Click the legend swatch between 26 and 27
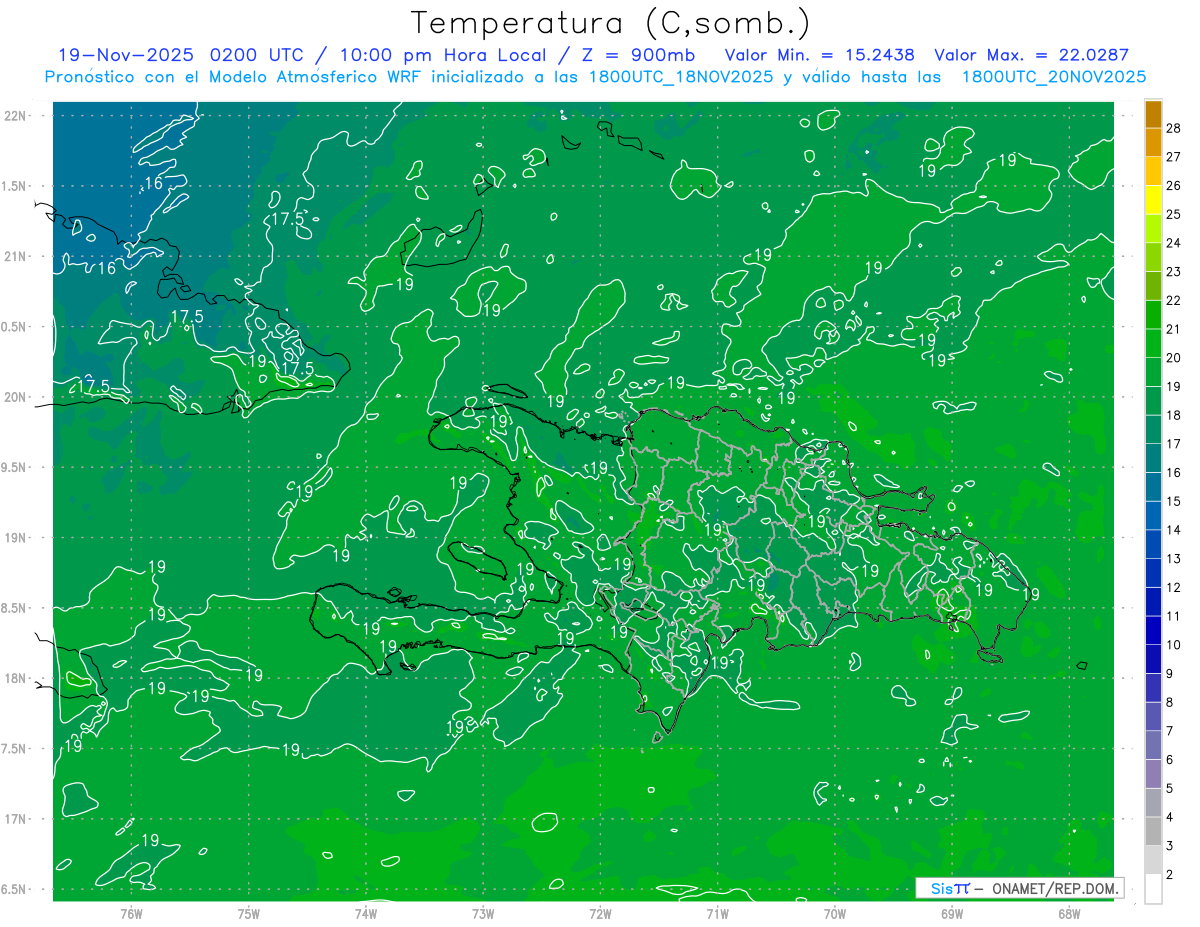This screenshot has width=1200, height=927. (x=1153, y=171)
